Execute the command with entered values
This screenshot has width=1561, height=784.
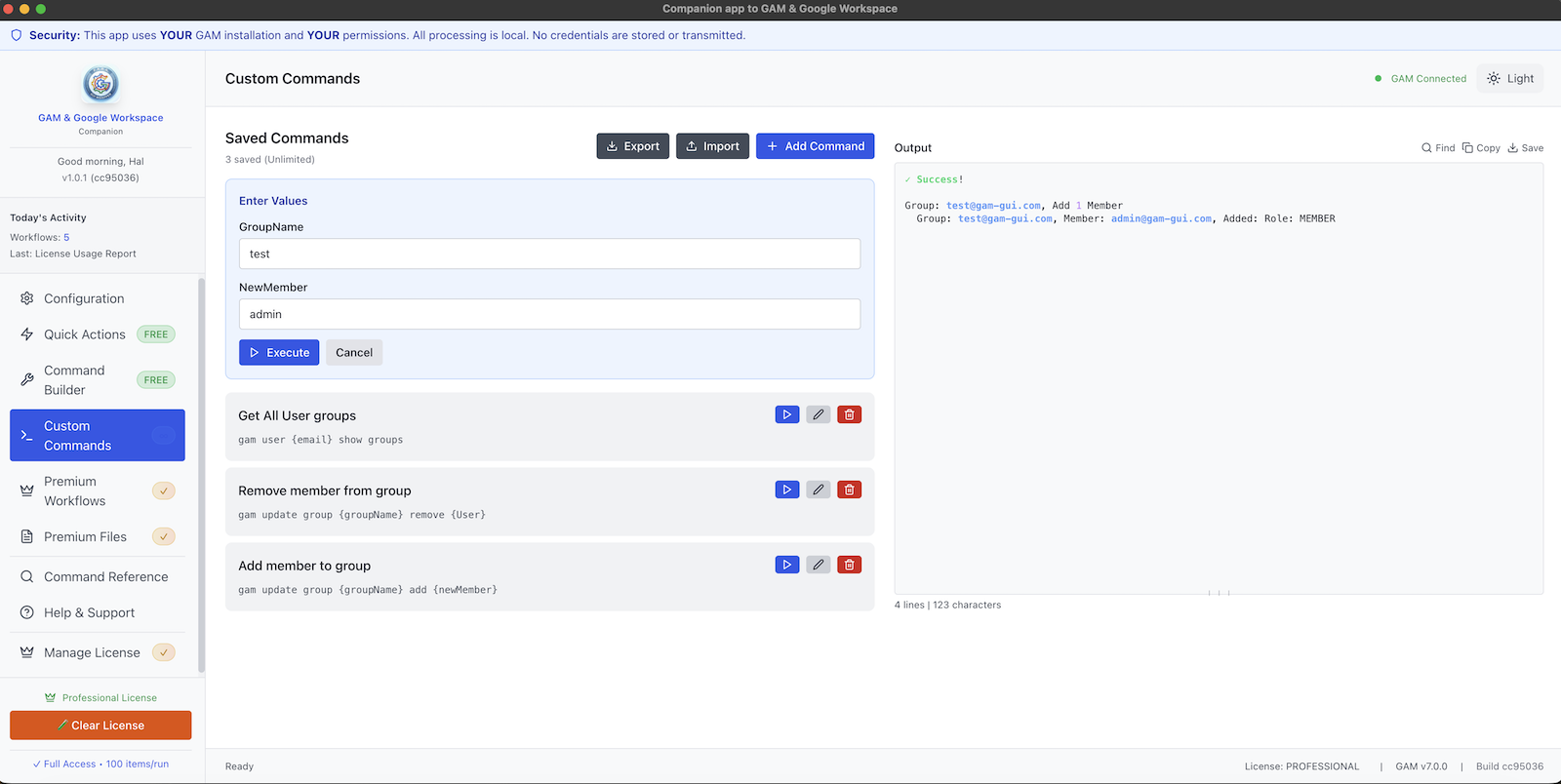(279, 353)
